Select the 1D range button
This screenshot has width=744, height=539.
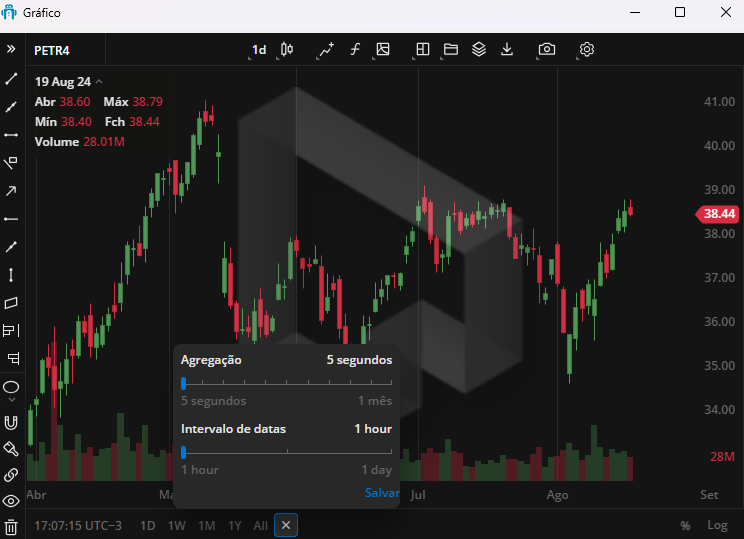tap(148, 526)
